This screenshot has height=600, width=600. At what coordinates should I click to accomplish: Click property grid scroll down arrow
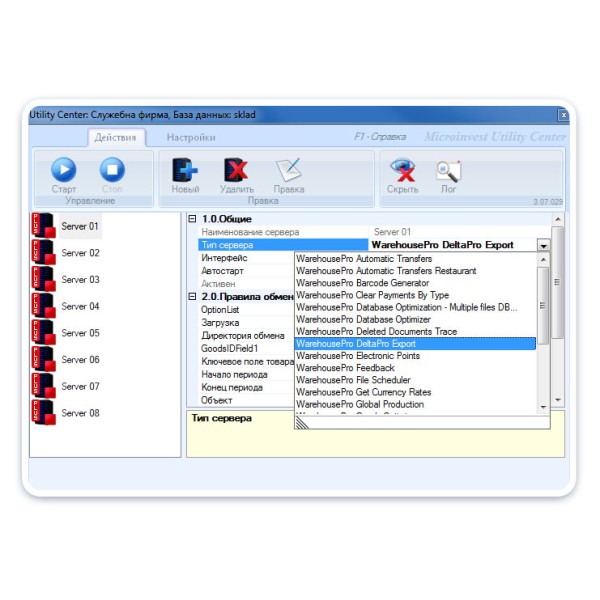pos(558,400)
